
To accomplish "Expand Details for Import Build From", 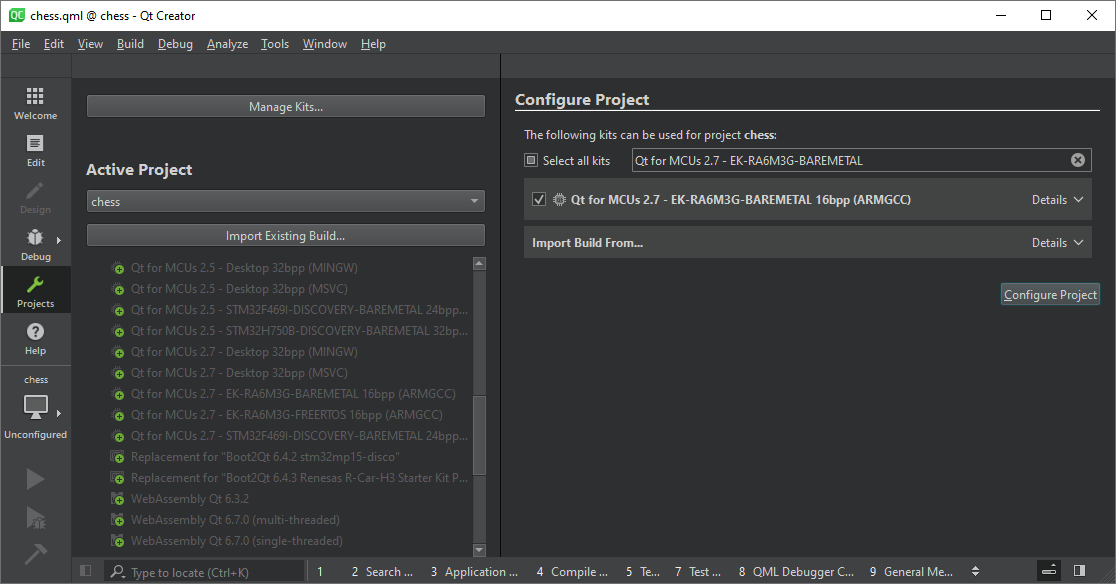I will click(x=1057, y=242).
